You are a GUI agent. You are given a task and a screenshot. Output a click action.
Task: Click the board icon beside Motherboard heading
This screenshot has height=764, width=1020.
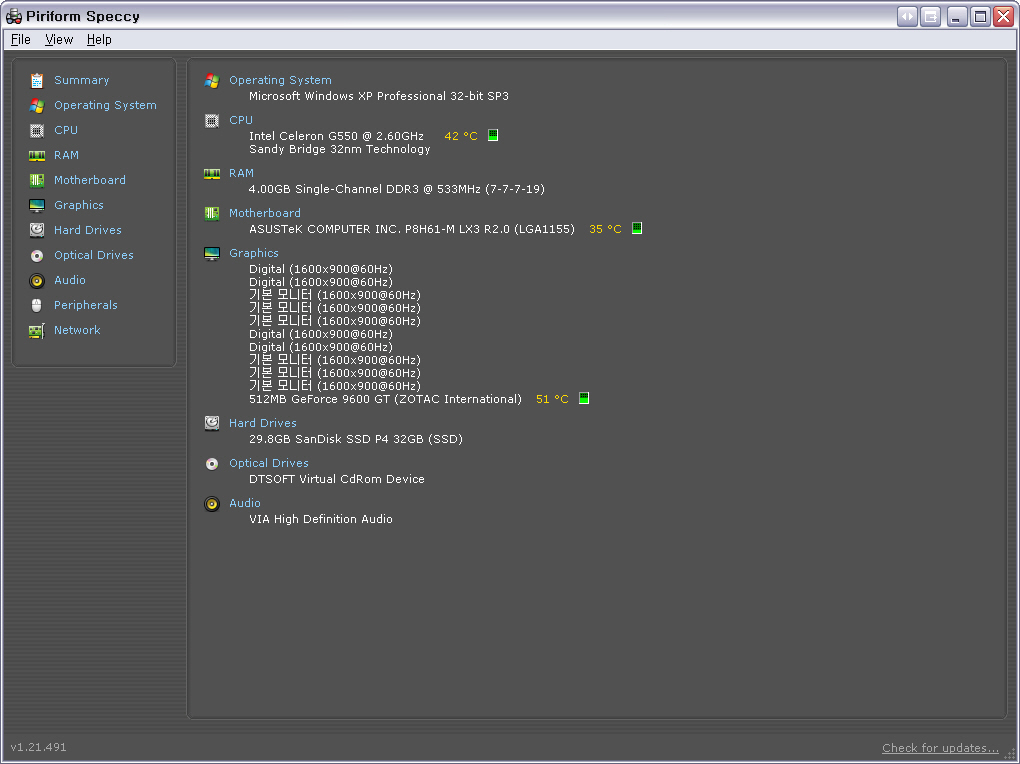click(x=212, y=213)
